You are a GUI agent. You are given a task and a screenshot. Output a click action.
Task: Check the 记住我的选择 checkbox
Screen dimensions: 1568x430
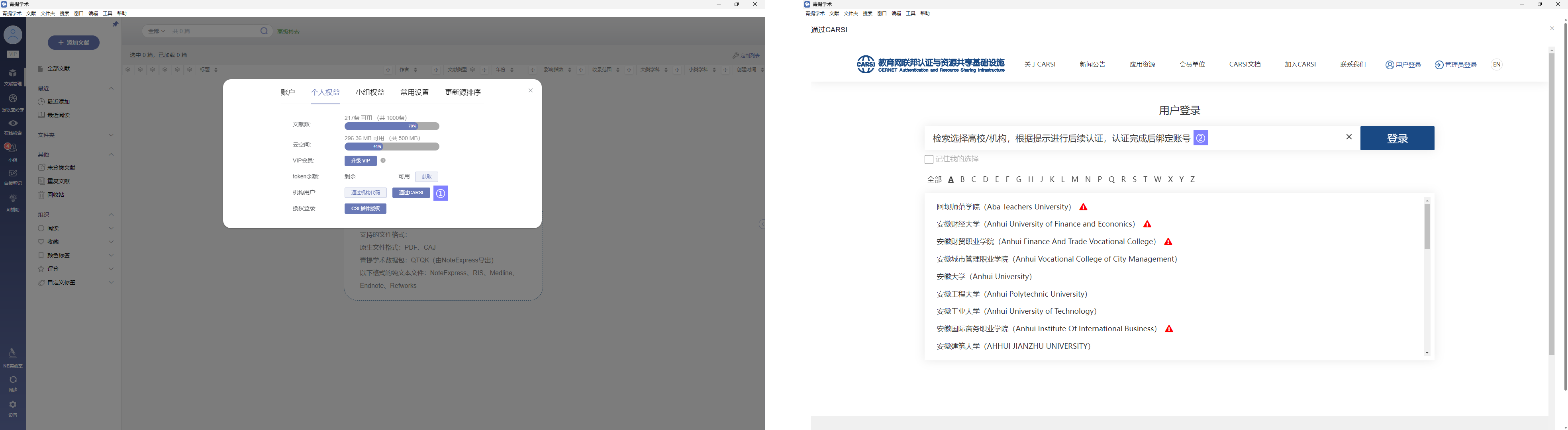click(x=928, y=159)
